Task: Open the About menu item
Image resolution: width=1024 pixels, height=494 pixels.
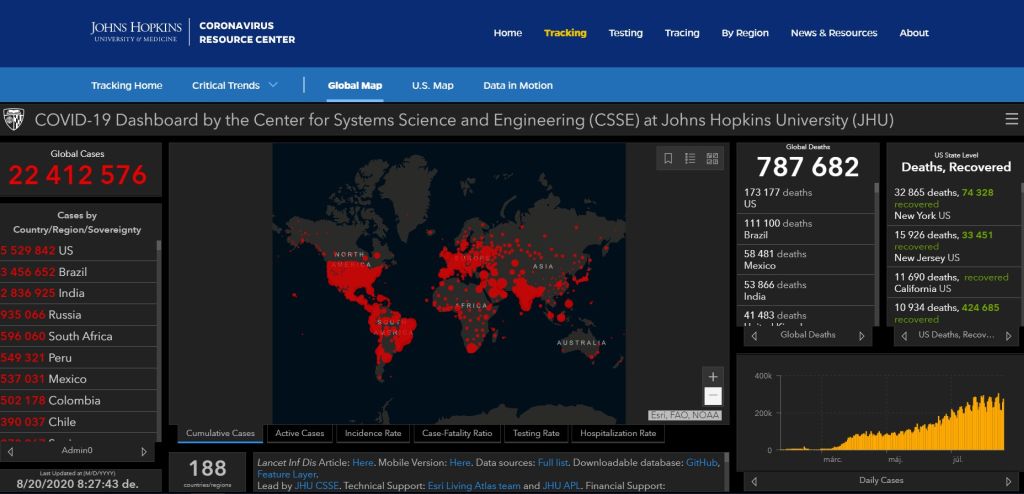Action: pos(914,33)
